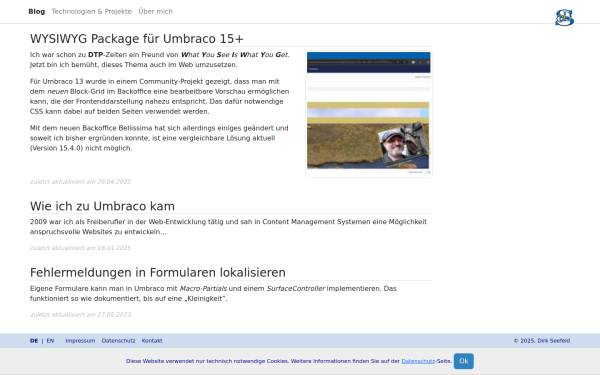Screen dimensions: 600x375
Task: Click paragraph starting 'Mit dem neuen Backoffice Bellissima'
Action: click(160, 138)
